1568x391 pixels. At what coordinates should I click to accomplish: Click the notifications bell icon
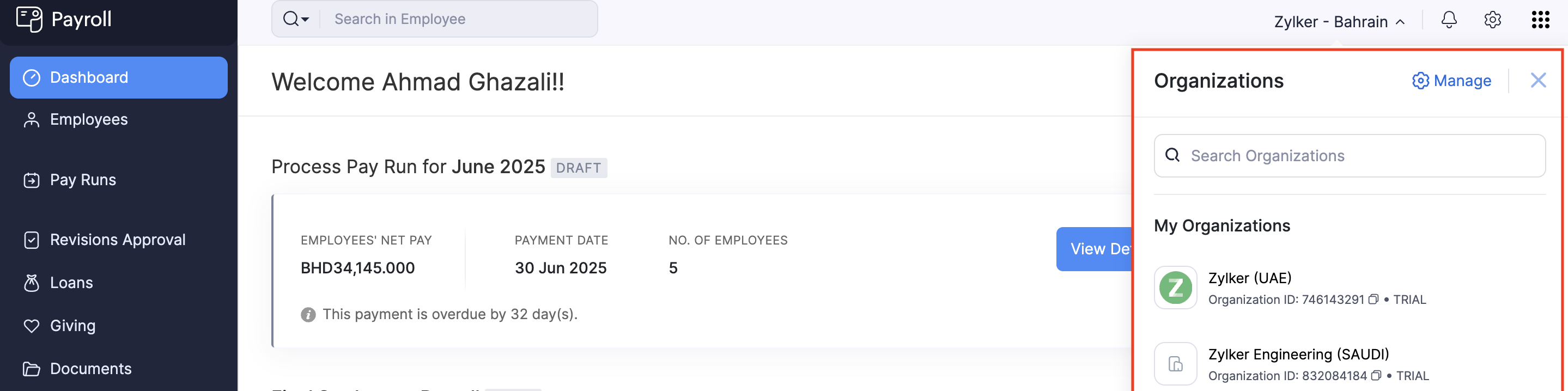click(x=1449, y=20)
